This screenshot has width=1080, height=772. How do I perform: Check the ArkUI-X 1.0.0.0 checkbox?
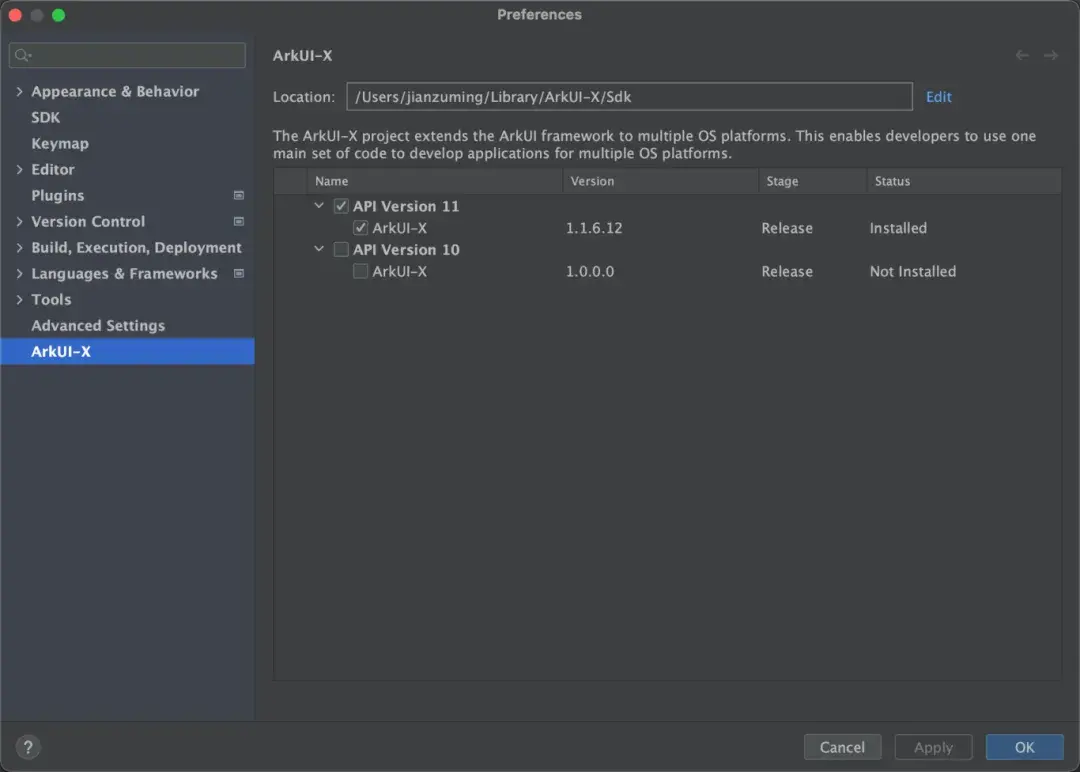[x=361, y=272]
